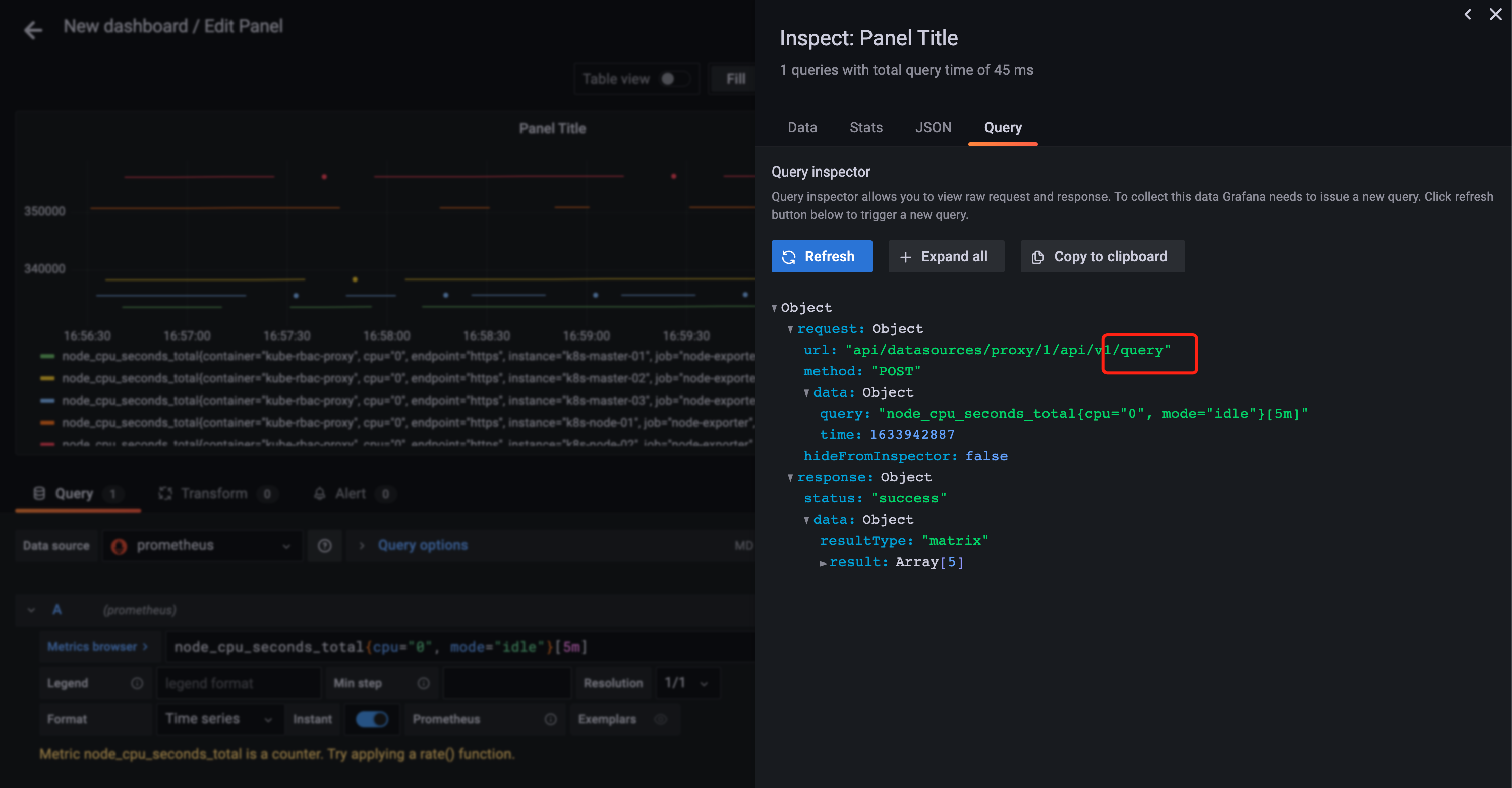Click the Min step input field
Image resolution: width=1512 pixels, height=788 pixels.
click(506, 683)
